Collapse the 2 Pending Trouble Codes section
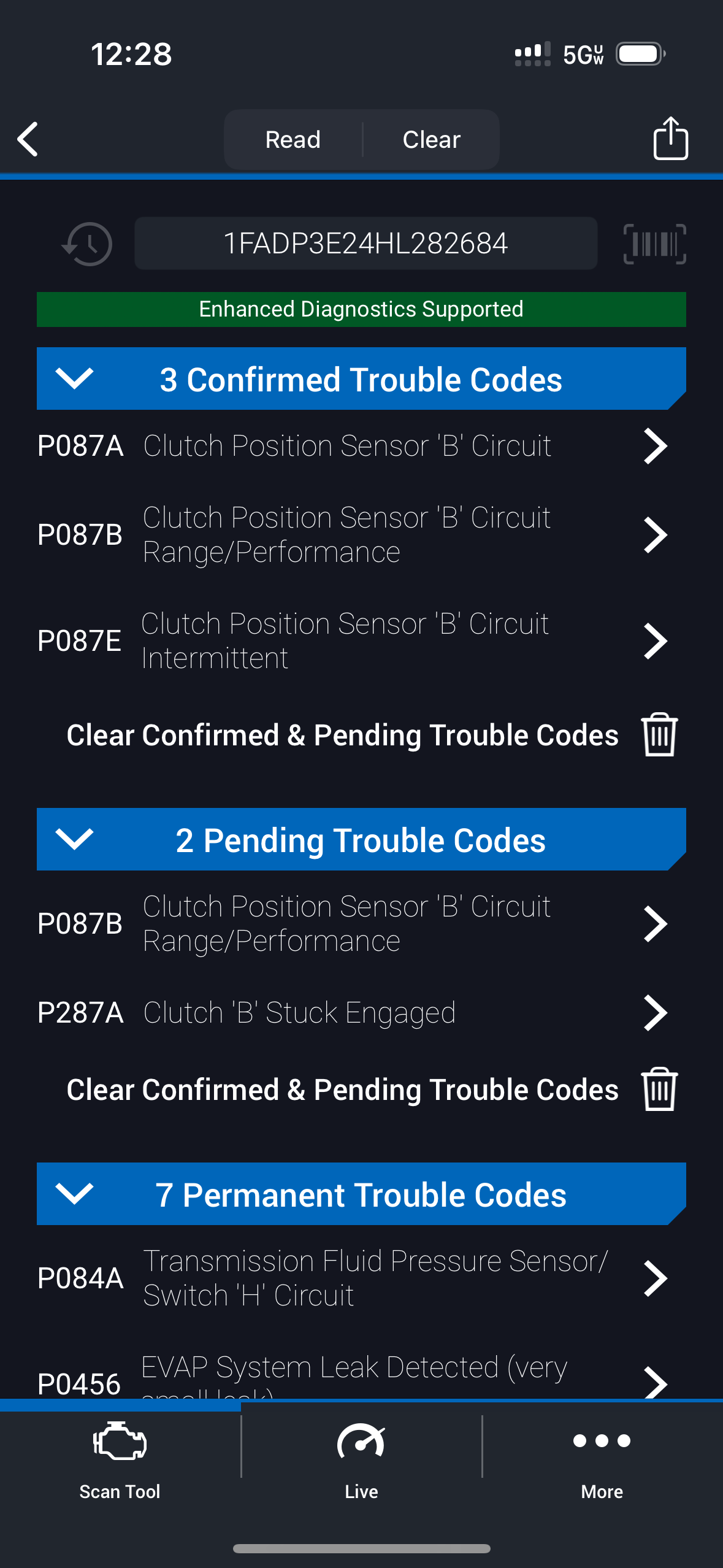The width and height of the screenshot is (723, 1568). coord(74,839)
